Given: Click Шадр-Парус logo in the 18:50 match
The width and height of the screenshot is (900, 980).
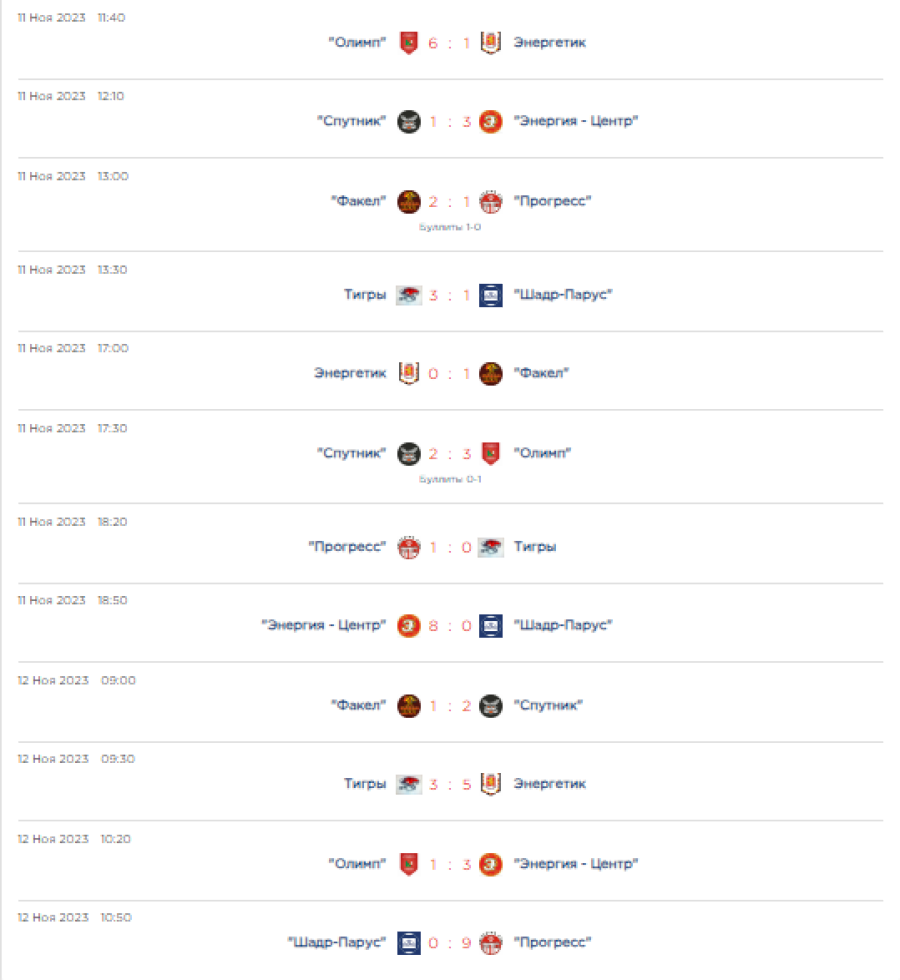Looking at the screenshot, I should pyautogui.click(x=490, y=626).
